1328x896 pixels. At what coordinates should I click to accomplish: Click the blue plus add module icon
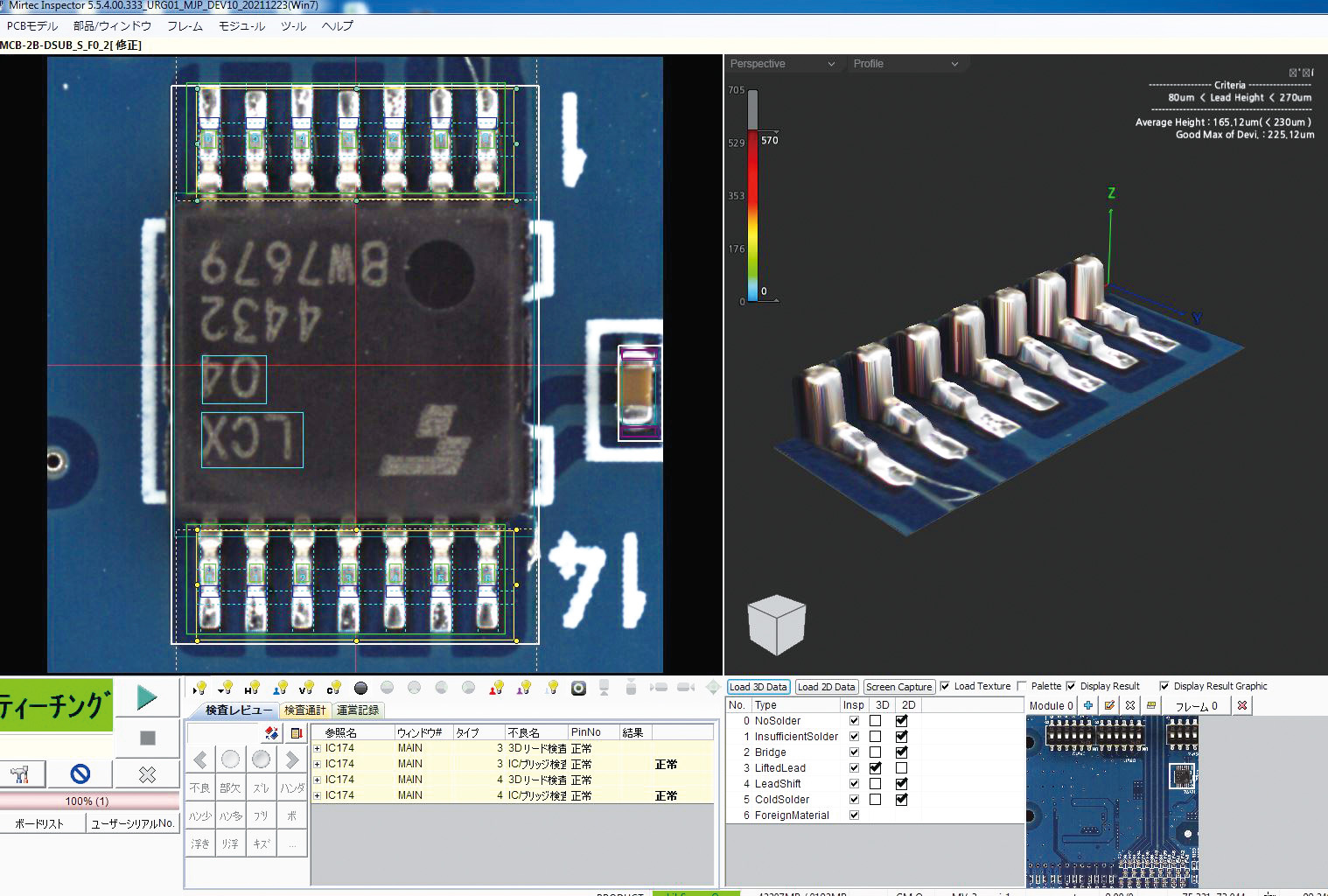tap(1087, 705)
